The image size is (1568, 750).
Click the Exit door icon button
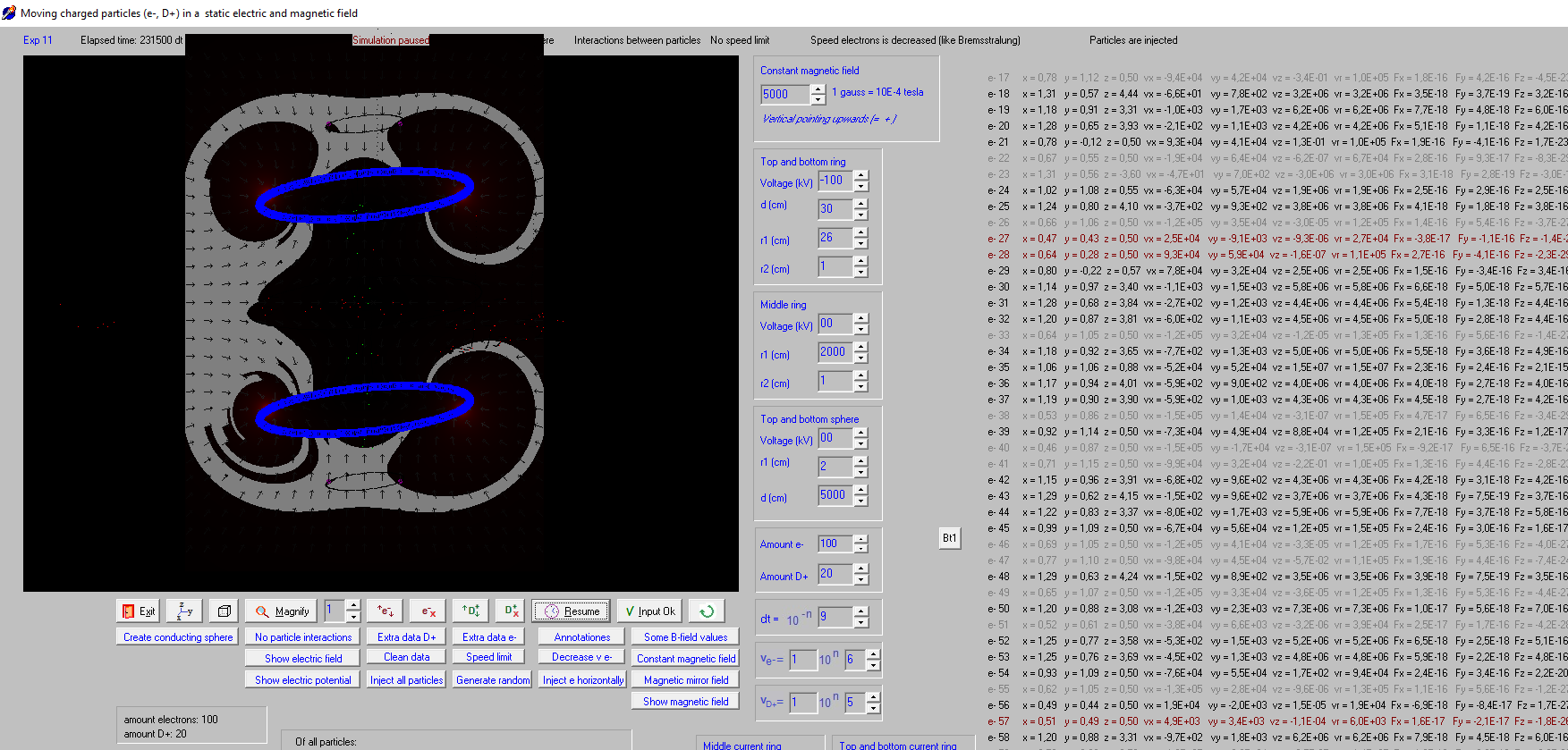coord(138,611)
